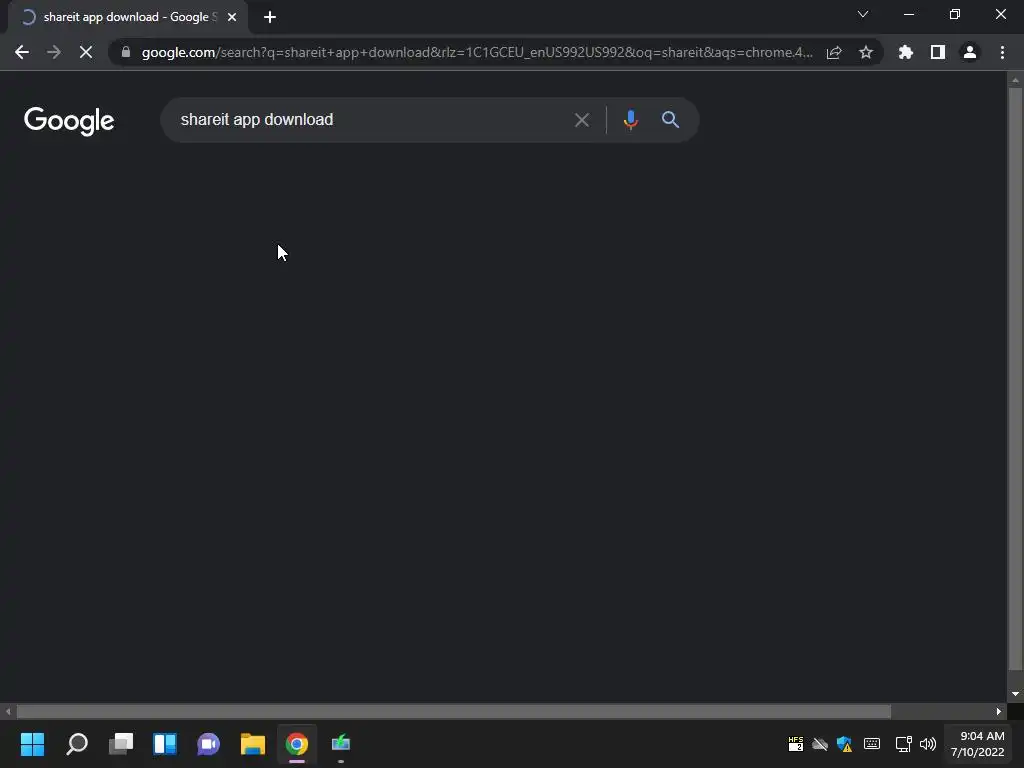Stop loading the page

pos(86,52)
